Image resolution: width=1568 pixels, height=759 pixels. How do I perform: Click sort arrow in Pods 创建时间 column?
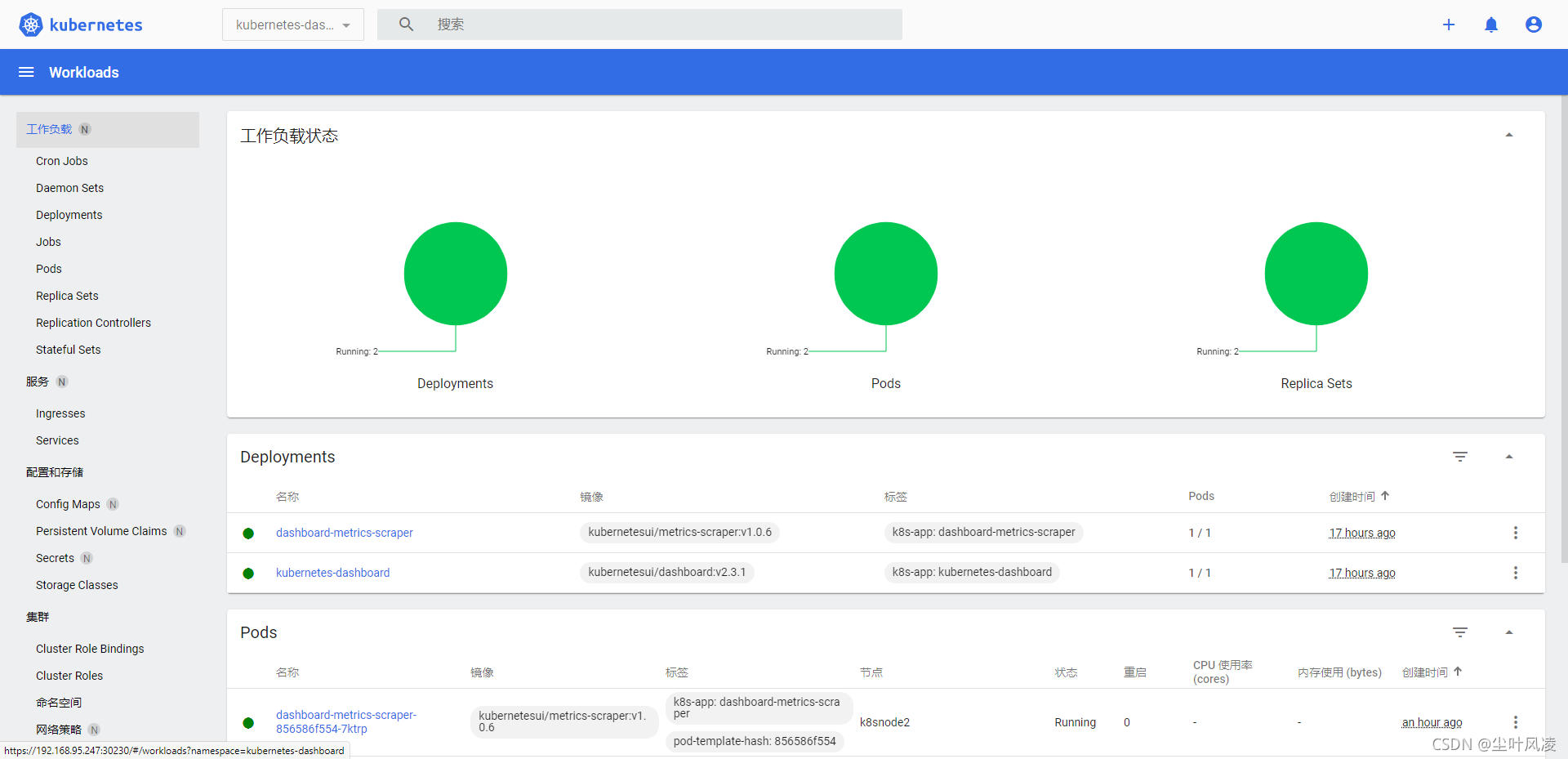pyautogui.click(x=1458, y=672)
